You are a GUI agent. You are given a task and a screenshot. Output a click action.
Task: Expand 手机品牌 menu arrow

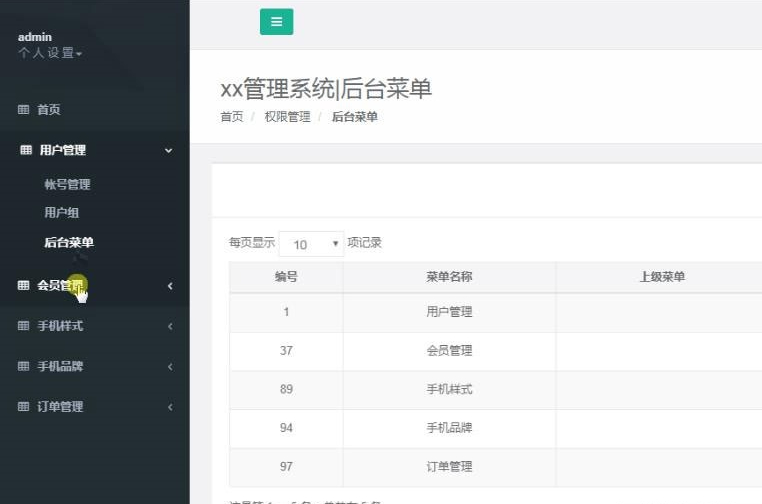[170, 366]
